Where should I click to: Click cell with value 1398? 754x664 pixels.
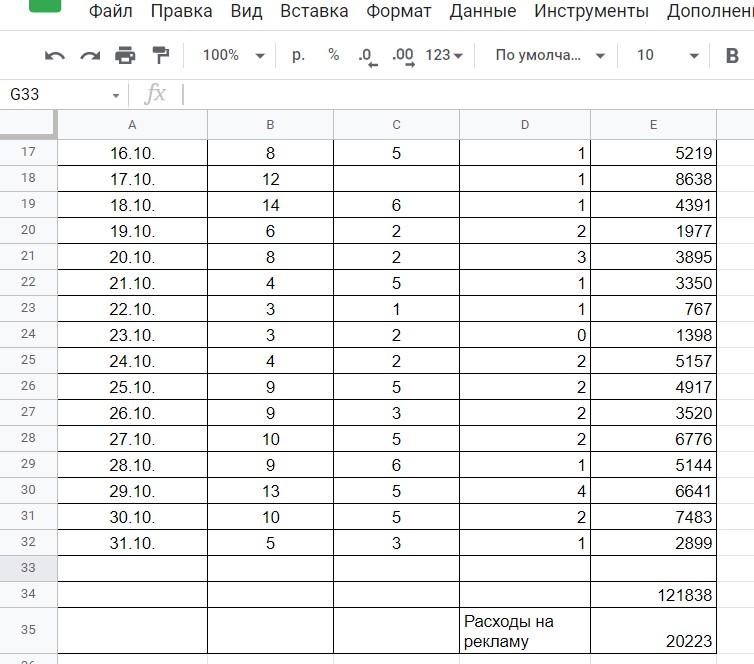pyautogui.click(x=653, y=335)
